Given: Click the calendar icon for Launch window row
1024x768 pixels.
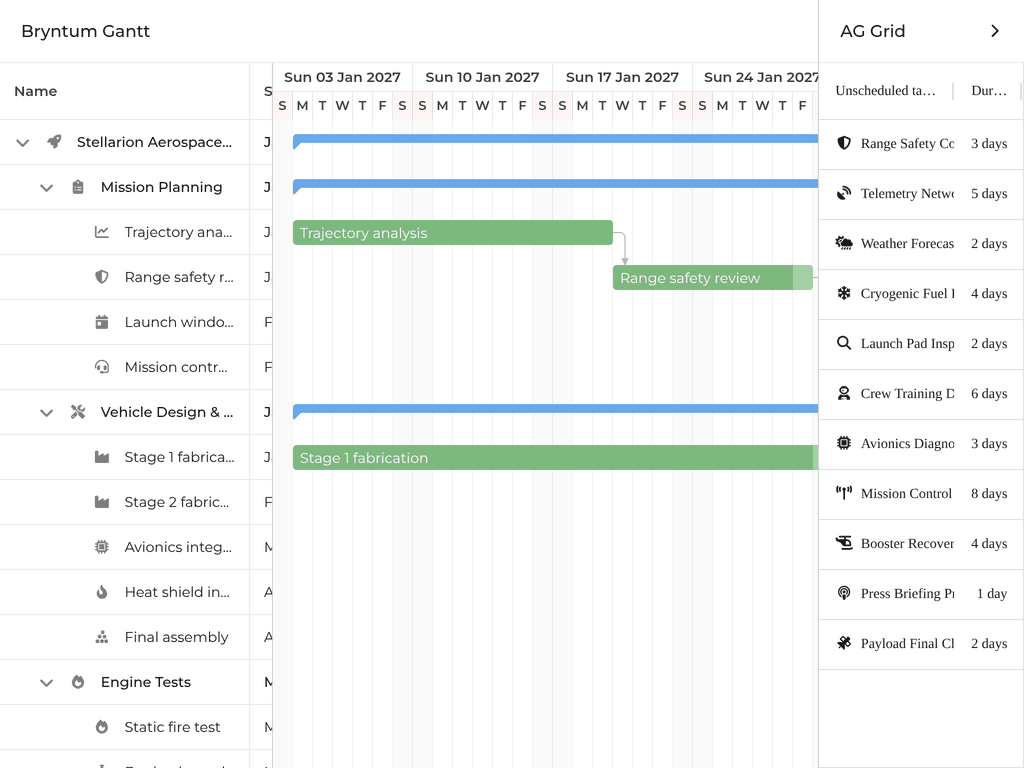Looking at the screenshot, I should pos(102,322).
